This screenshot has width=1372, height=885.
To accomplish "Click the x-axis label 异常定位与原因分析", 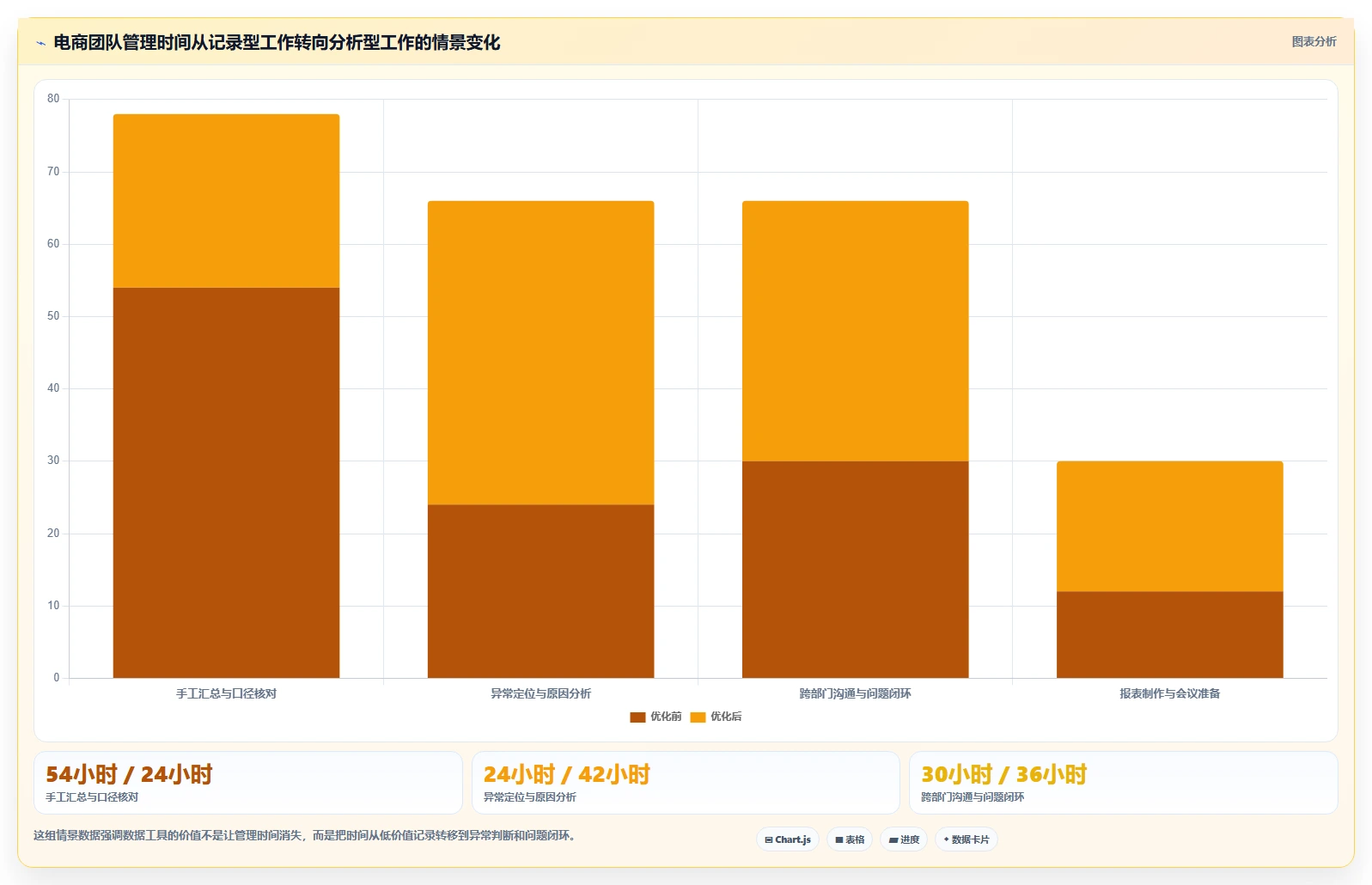I will click(540, 693).
